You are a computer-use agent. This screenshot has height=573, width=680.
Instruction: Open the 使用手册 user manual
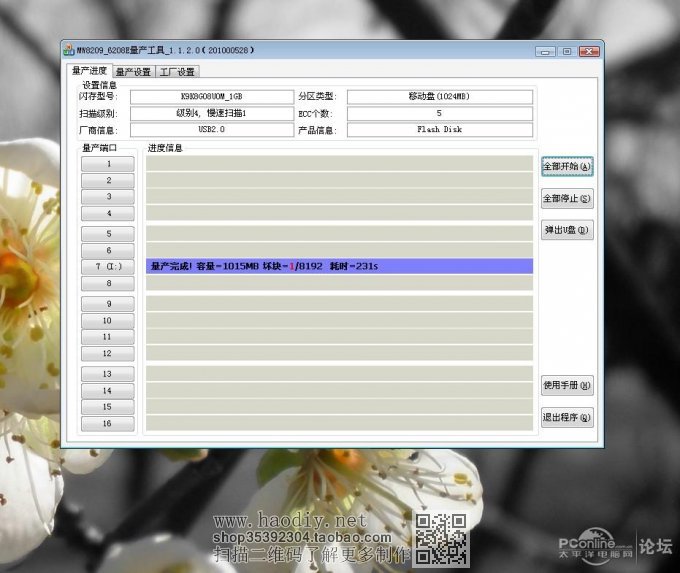(x=567, y=385)
